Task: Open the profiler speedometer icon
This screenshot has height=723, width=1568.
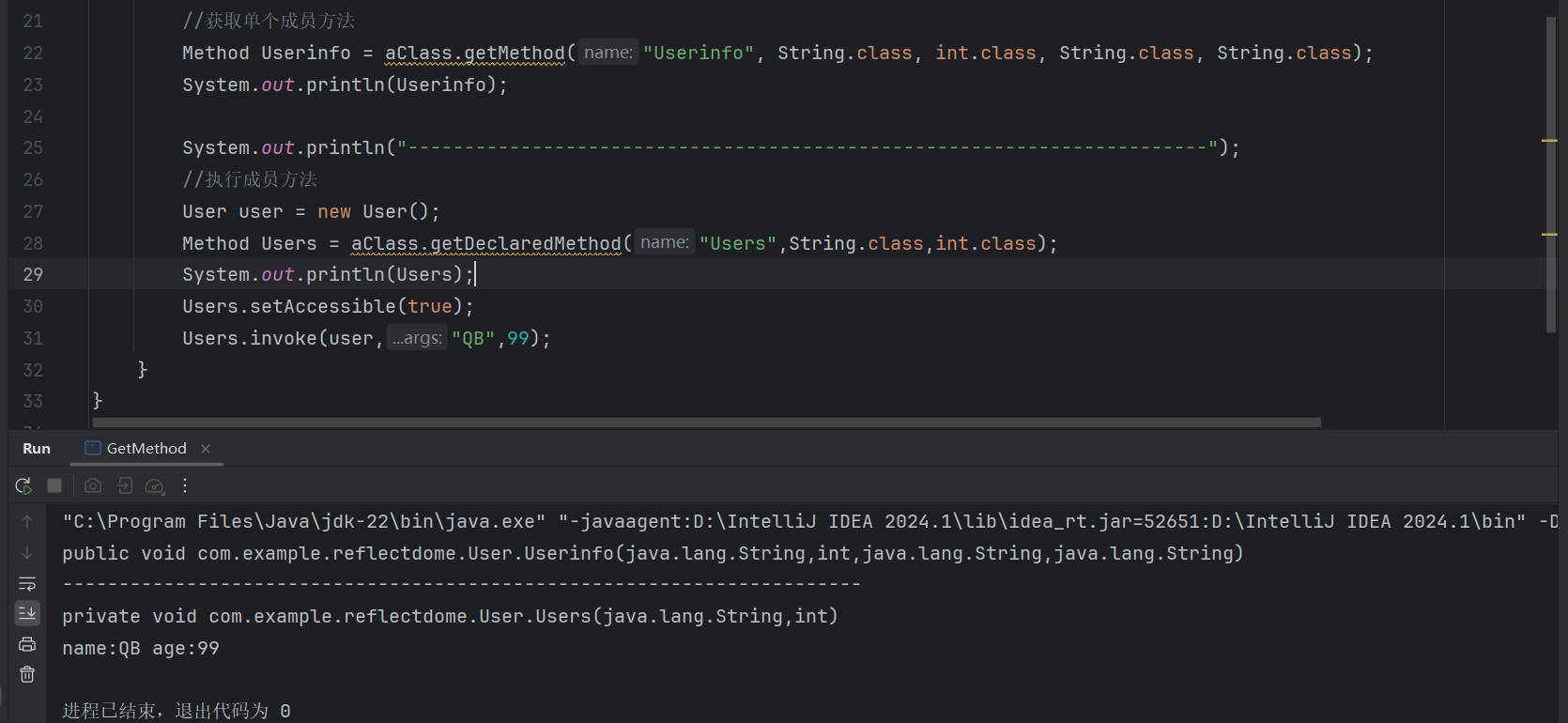Action: click(x=155, y=485)
